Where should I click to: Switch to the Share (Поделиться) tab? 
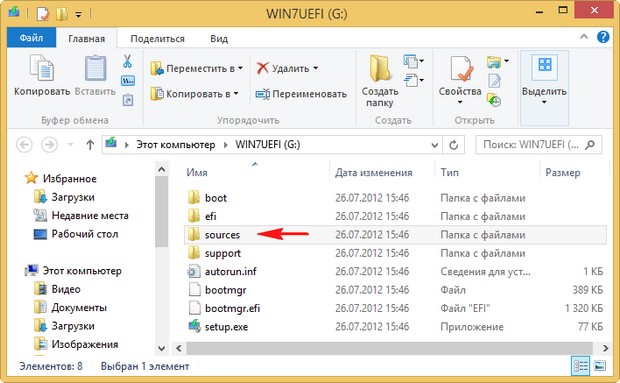pyautogui.click(x=157, y=39)
